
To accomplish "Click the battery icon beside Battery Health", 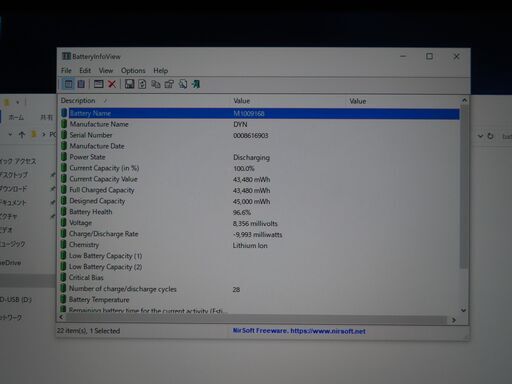I will pyautogui.click(x=64, y=212).
